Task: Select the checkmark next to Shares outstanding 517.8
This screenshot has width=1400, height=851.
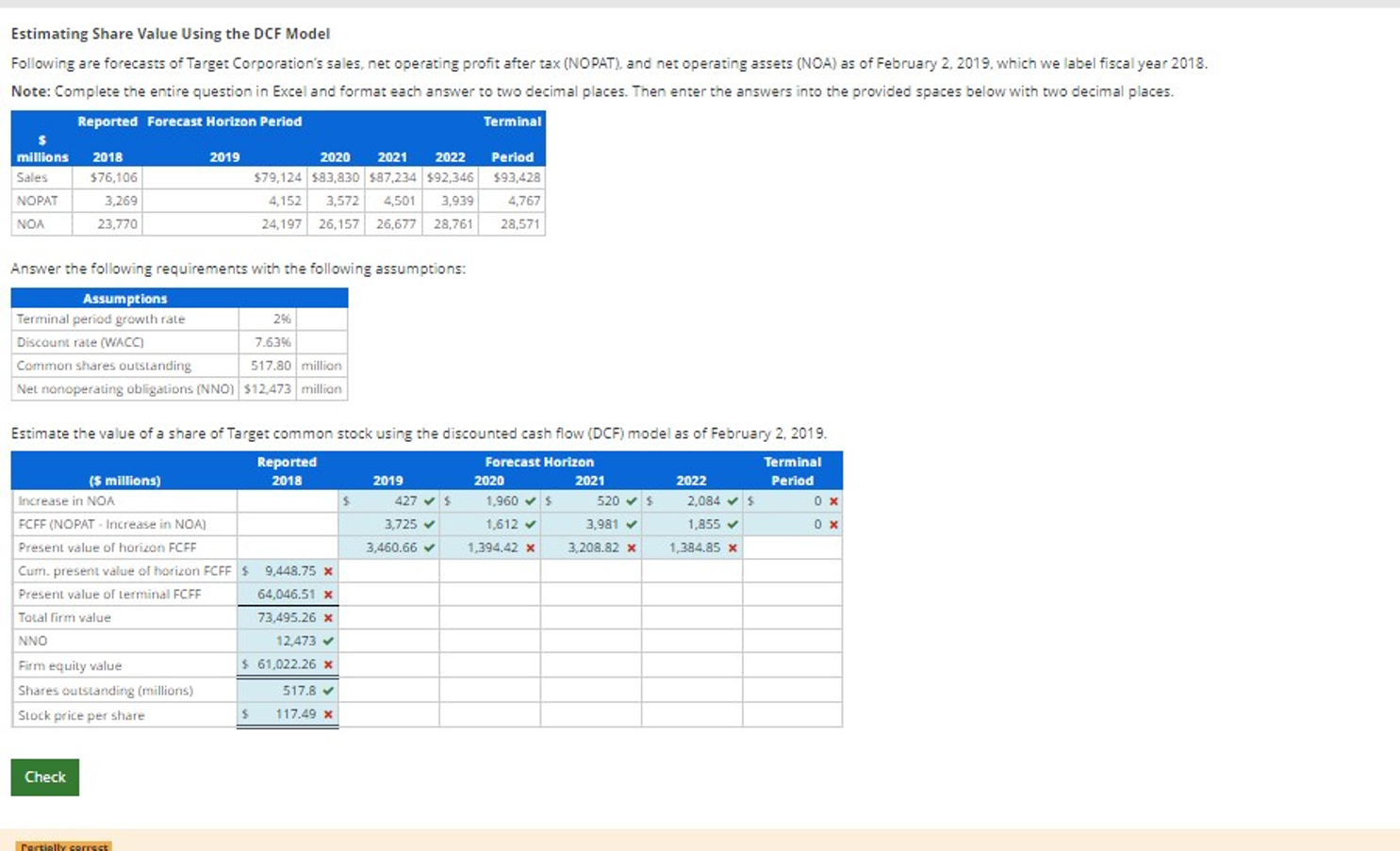Action: (326, 690)
